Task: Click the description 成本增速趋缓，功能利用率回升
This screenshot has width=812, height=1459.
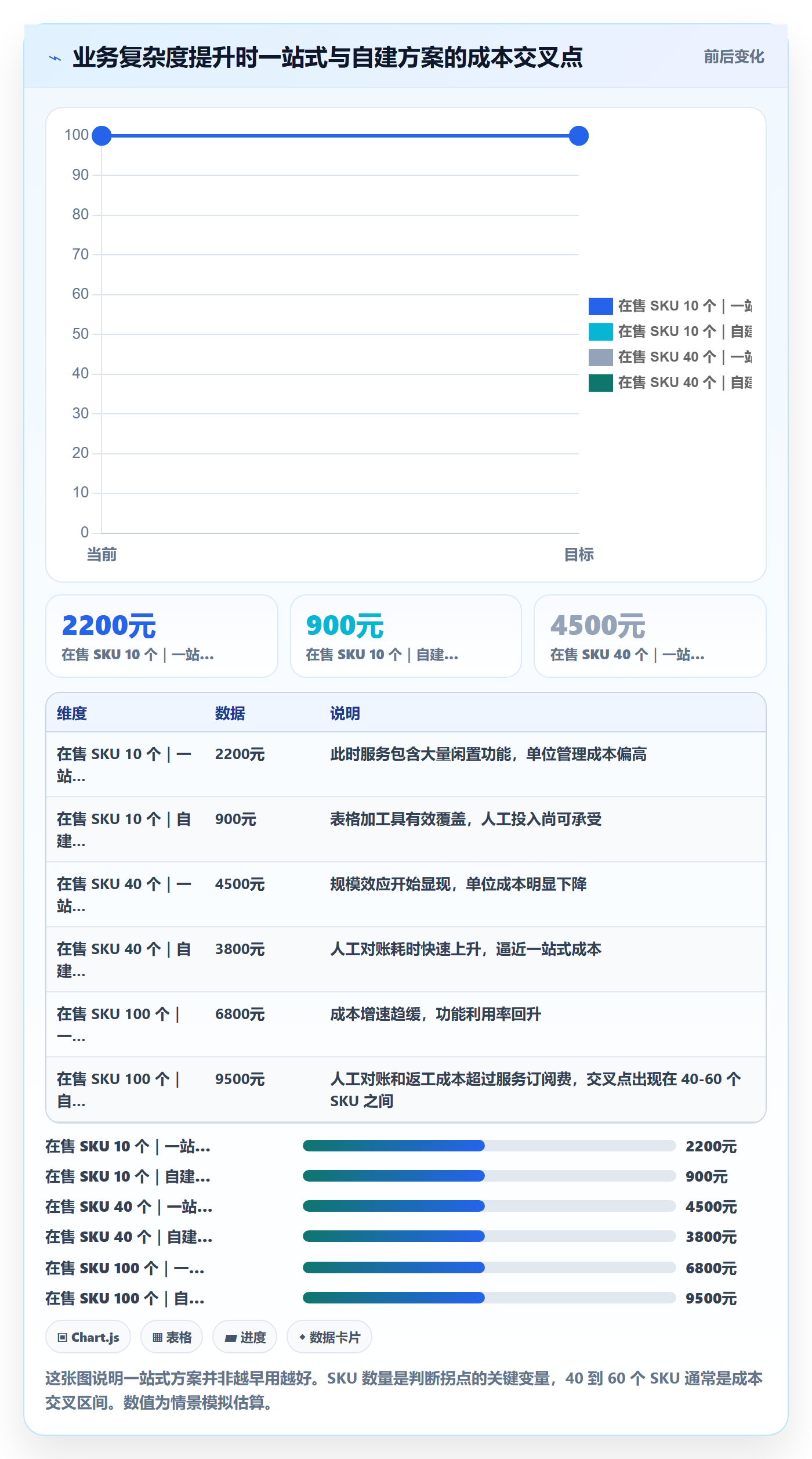Action: (436, 1014)
